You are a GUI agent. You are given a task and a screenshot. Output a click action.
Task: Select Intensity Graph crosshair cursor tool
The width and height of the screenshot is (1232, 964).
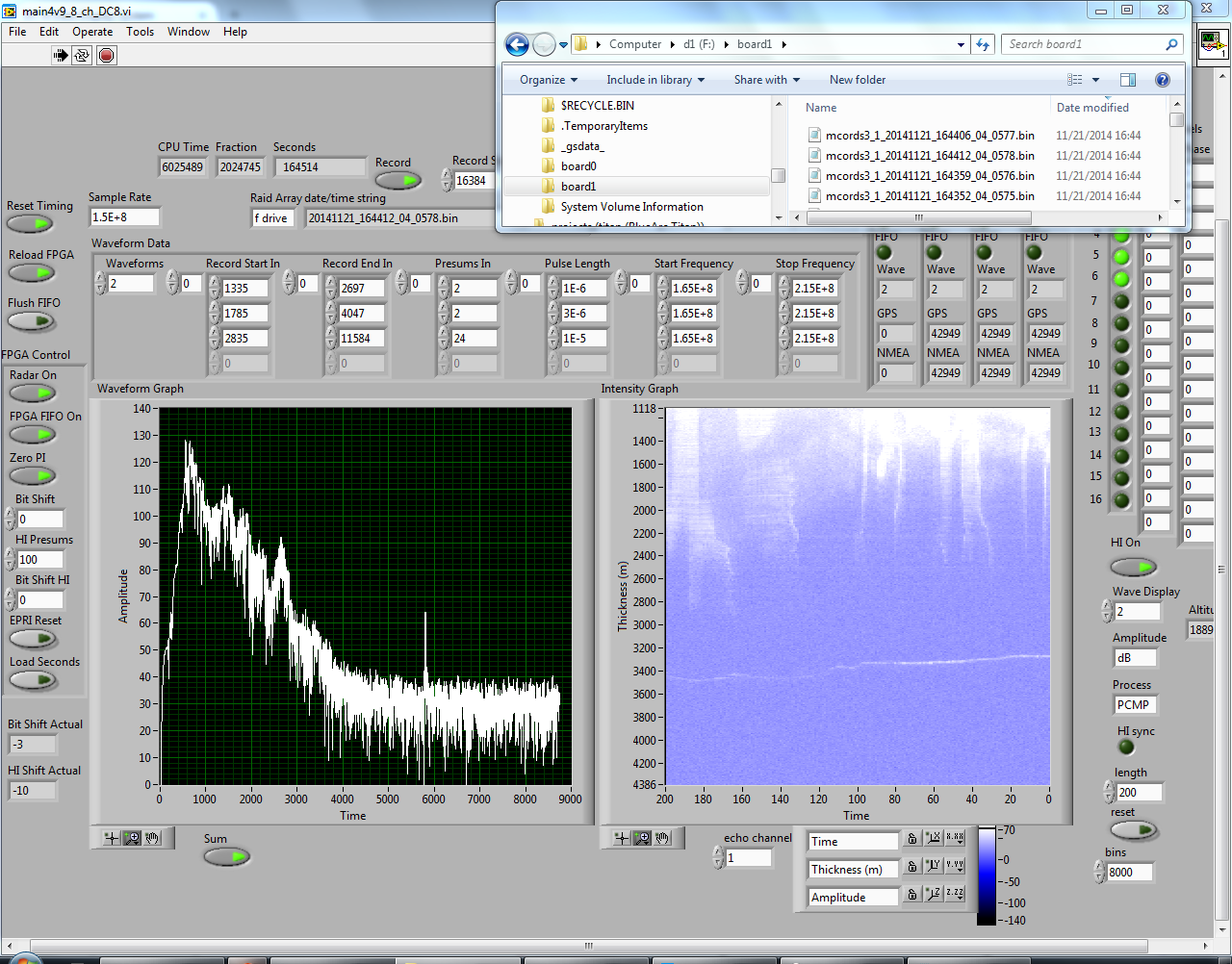622,838
